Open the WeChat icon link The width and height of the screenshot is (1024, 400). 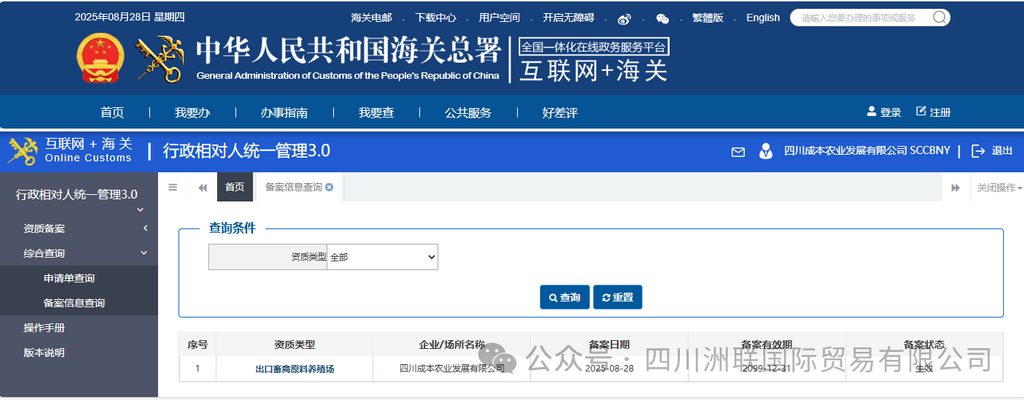(662, 18)
